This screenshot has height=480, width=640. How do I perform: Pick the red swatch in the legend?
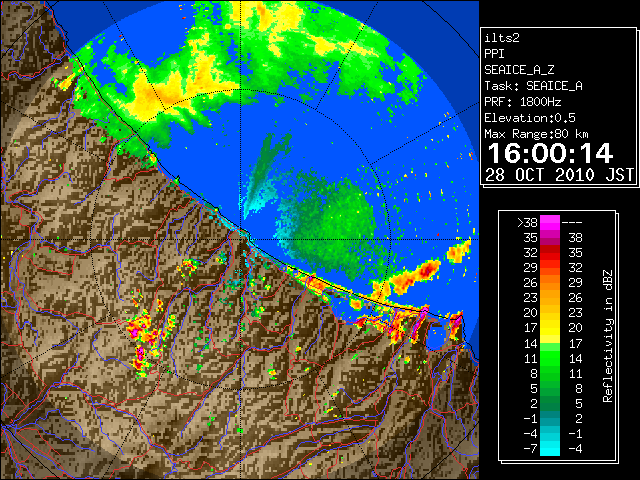tap(550, 253)
